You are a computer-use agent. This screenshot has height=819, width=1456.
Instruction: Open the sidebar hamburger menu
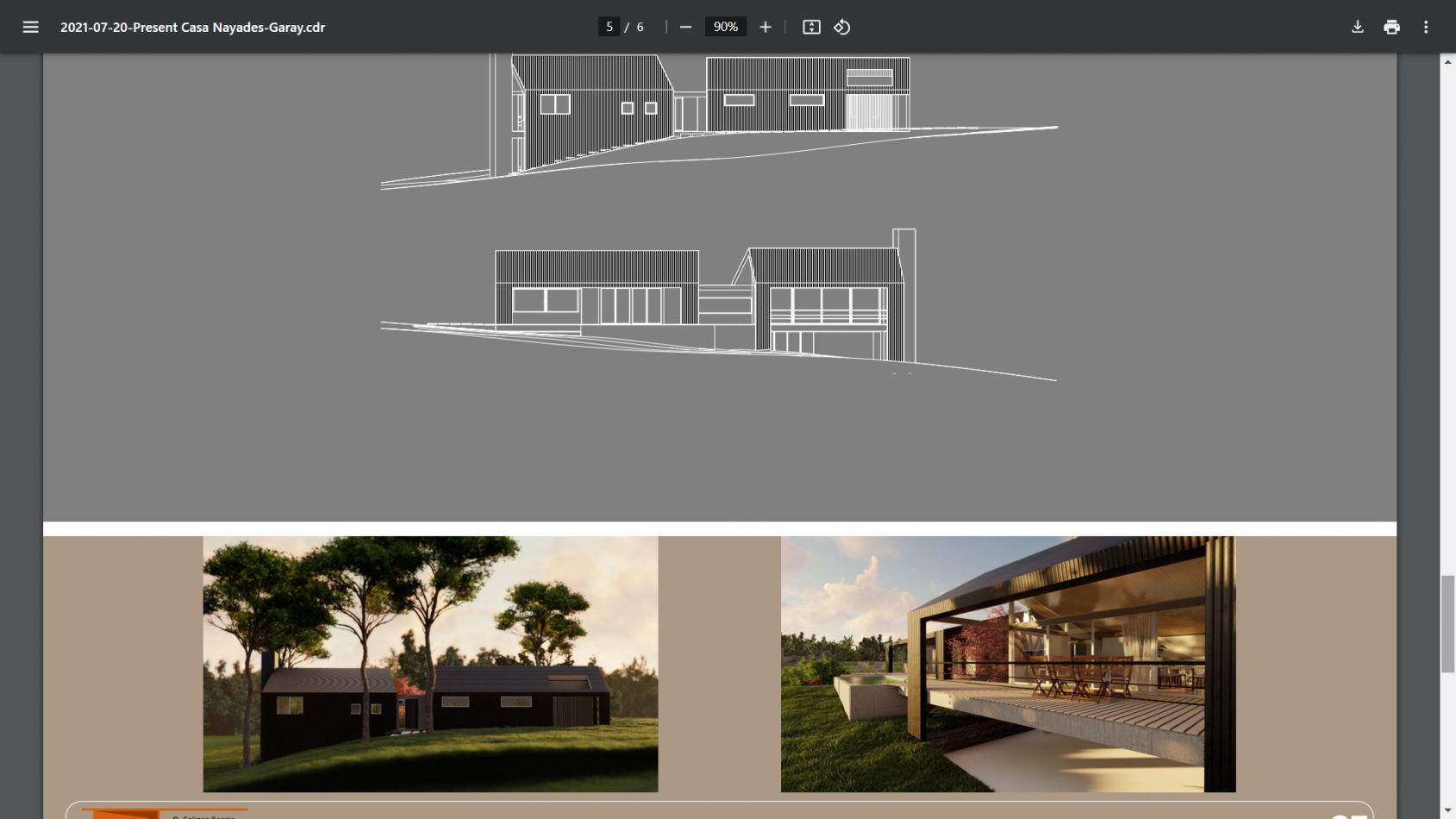tap(30, 27)
